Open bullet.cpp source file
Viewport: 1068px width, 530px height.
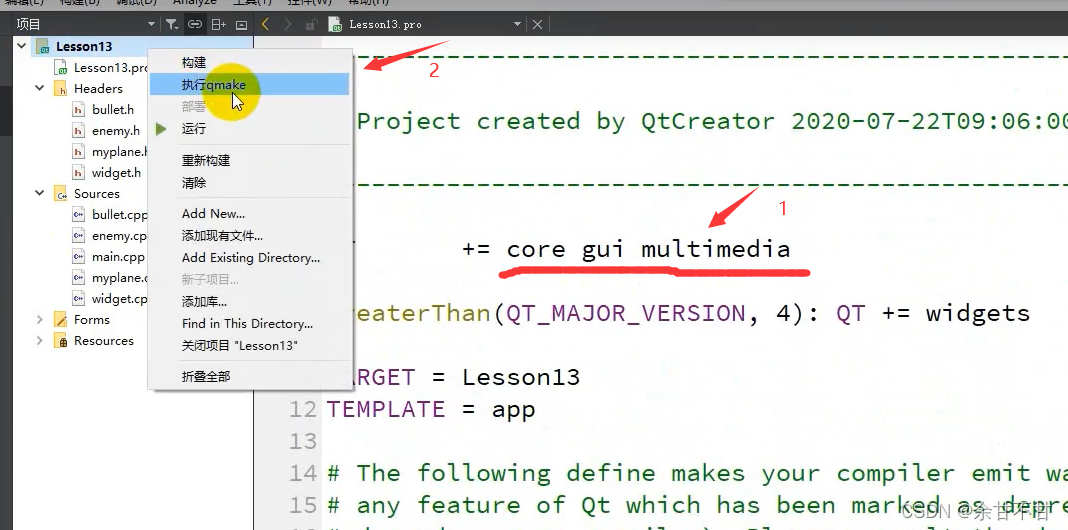[x=120, y=215]
